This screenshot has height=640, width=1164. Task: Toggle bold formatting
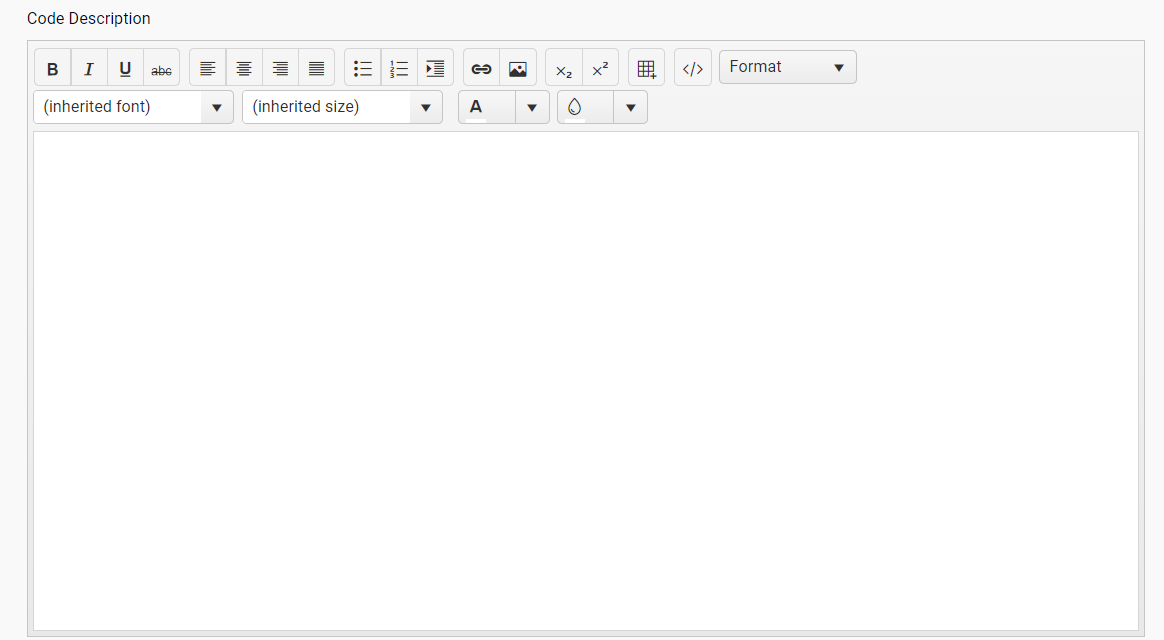pos(53,68)
